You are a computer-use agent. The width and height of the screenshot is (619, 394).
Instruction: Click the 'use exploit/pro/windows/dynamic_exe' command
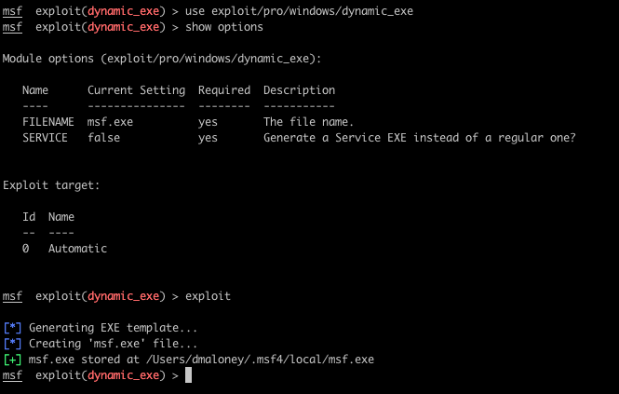(299, 11)
